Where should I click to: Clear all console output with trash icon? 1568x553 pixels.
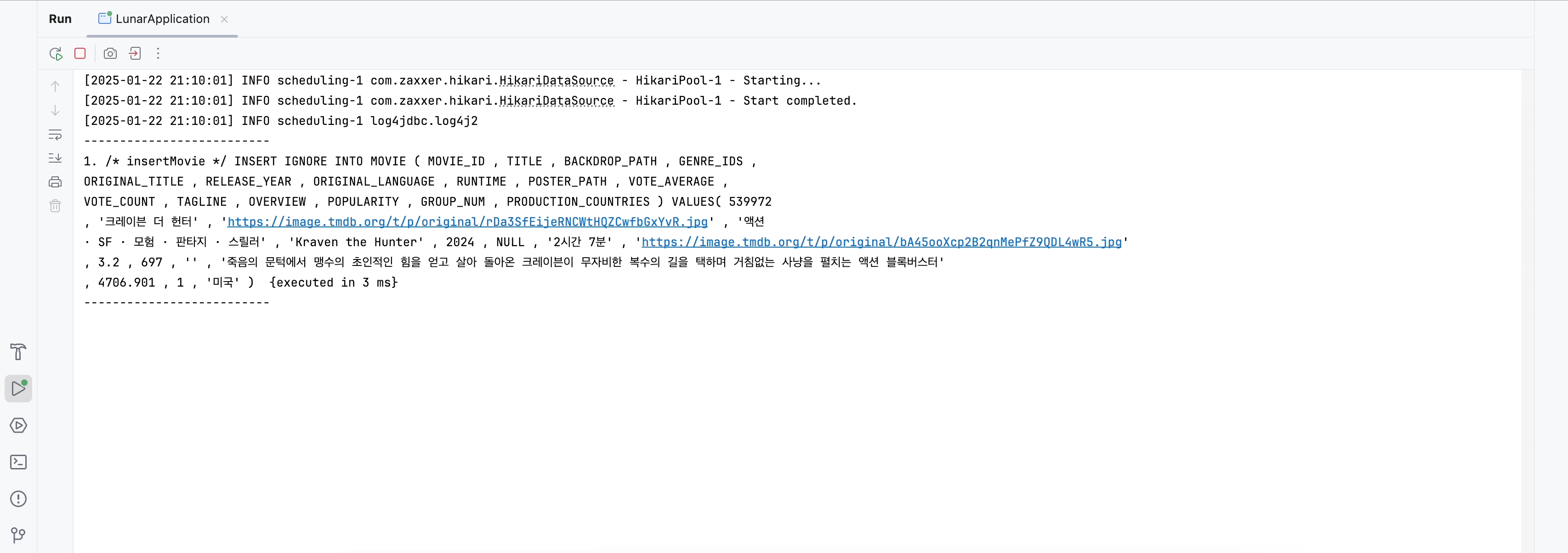(x=55, y=206)
